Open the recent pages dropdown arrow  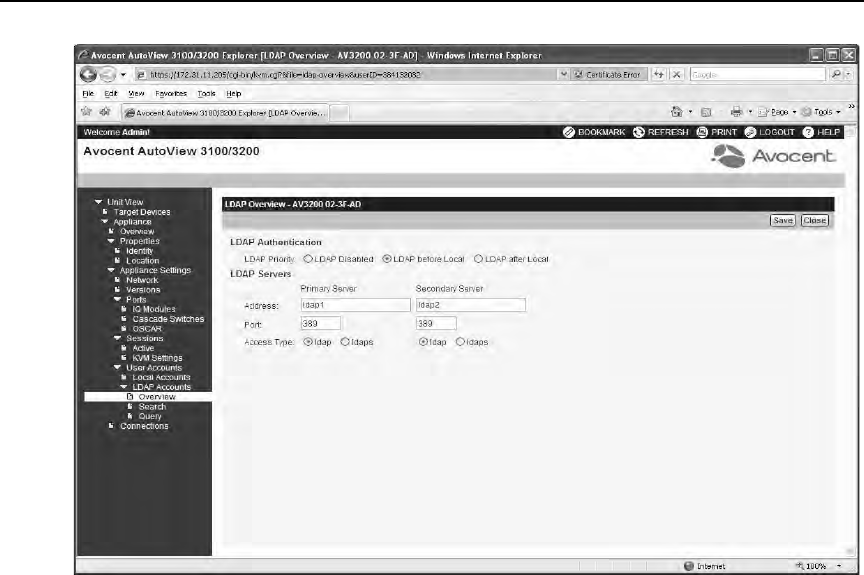pos(123,74)
